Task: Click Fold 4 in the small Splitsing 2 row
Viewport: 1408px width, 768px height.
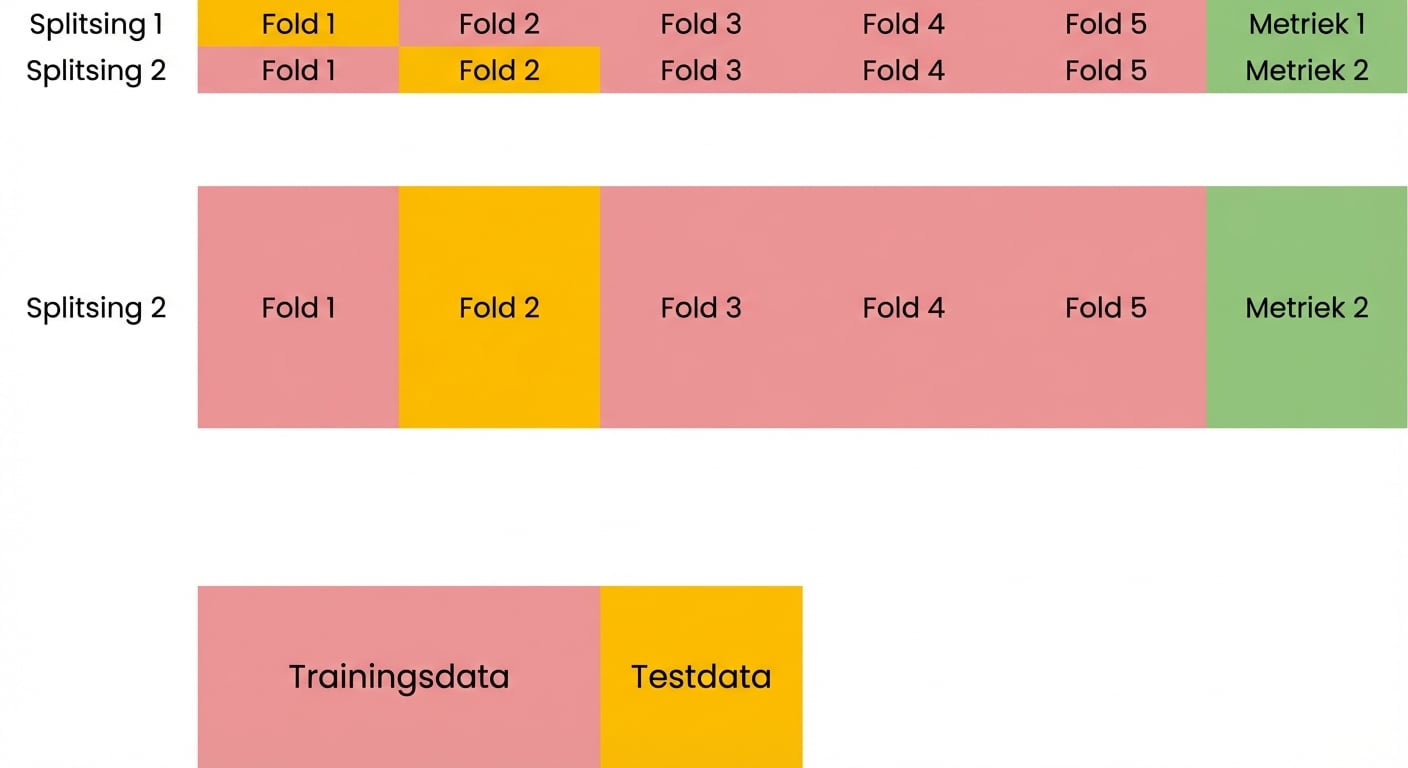Action: [903, 70]
